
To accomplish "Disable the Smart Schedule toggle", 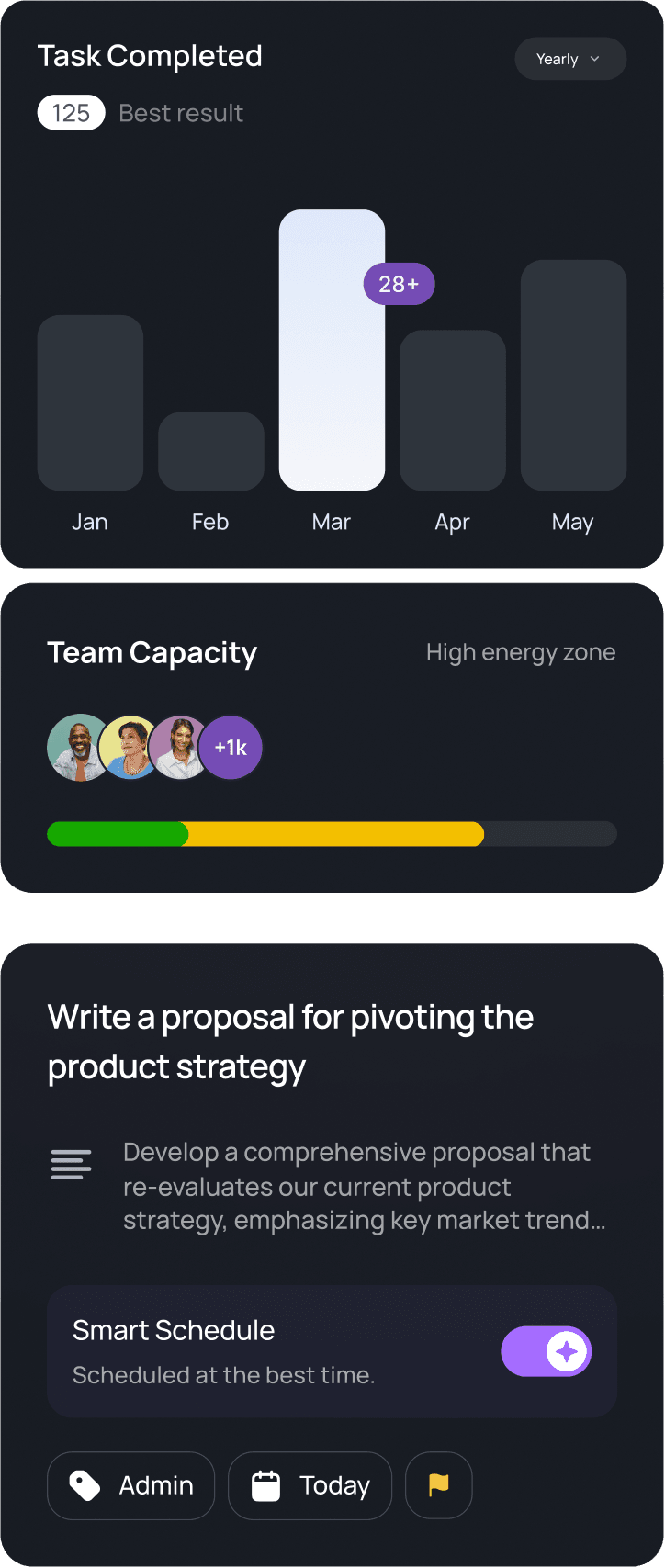I will 546,1351.
